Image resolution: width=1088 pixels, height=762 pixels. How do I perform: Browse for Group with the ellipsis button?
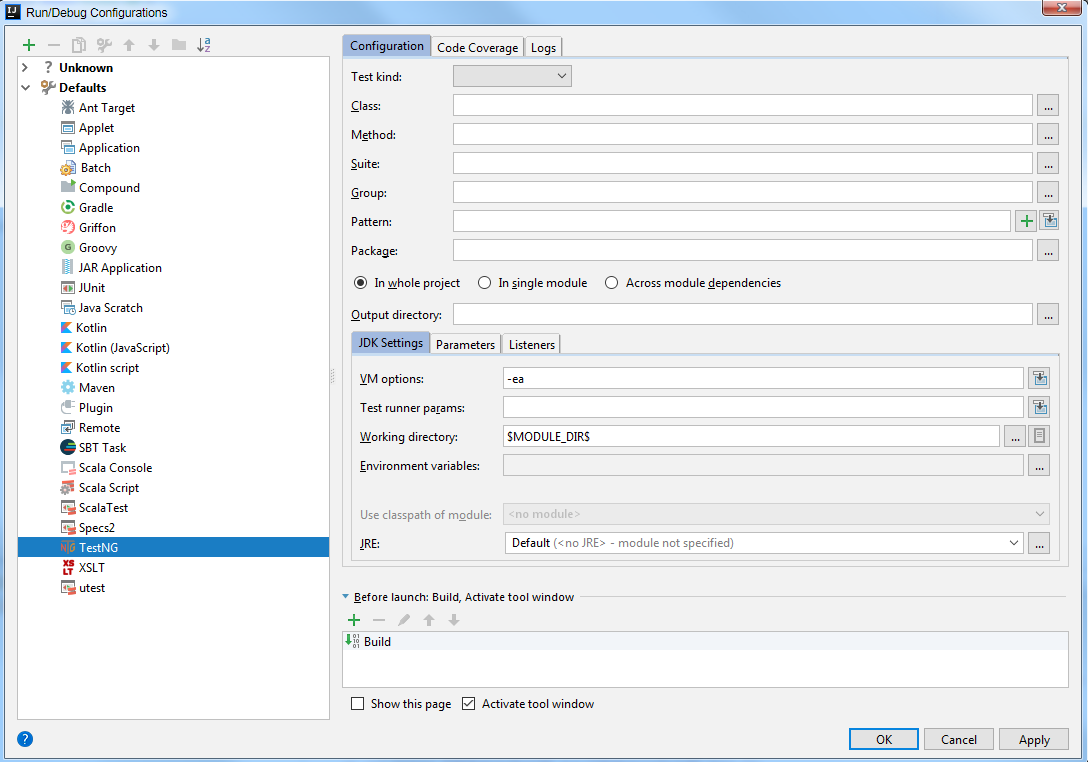(x=1048, y=192)
